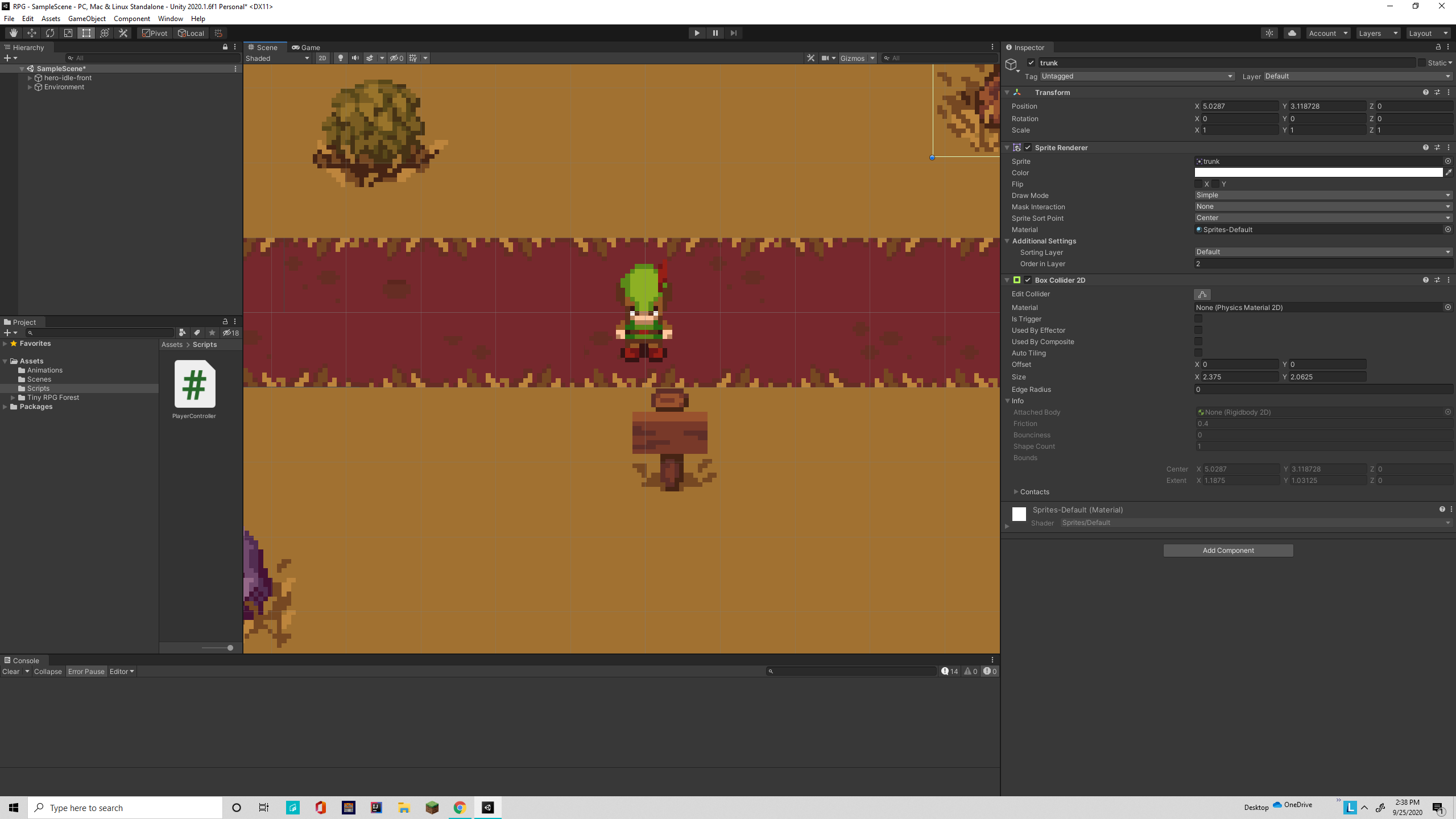Click search by label icon in Project
Viewport: 1456px width, 819px height.
[x=197, y=333]
